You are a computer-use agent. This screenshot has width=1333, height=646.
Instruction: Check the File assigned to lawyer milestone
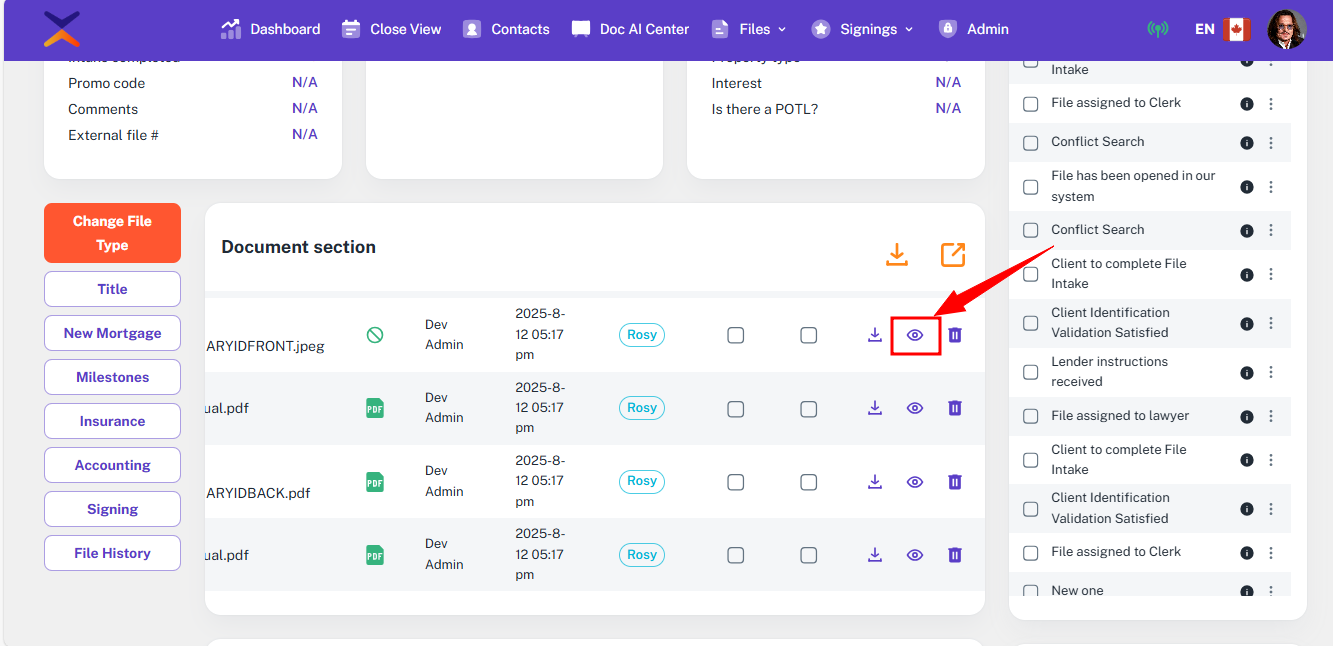[x=1031, y=416]
